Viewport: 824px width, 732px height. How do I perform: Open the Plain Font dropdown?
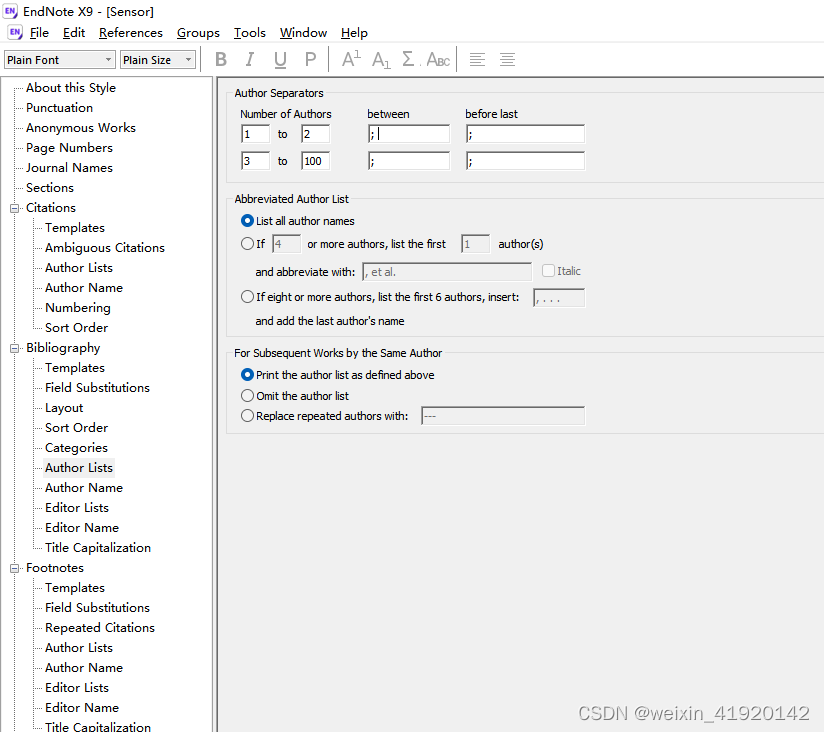(59, 60)
